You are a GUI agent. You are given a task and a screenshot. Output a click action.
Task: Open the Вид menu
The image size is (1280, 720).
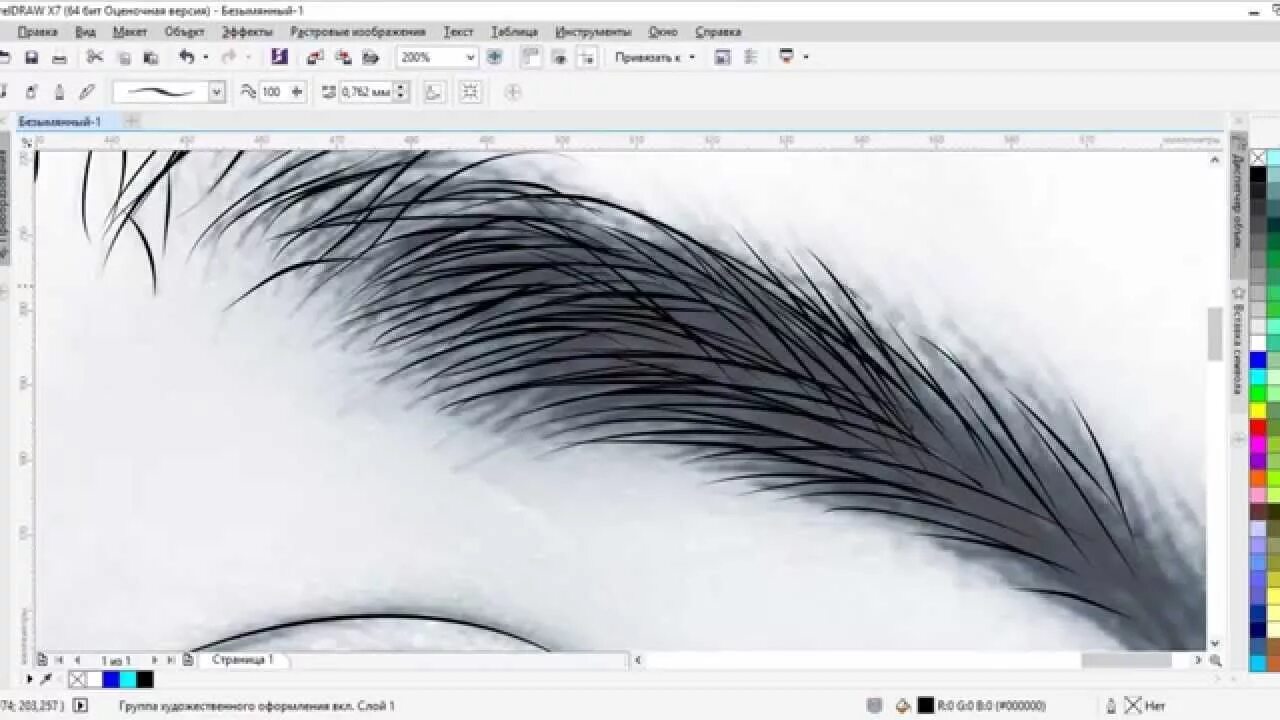point(85,32)
